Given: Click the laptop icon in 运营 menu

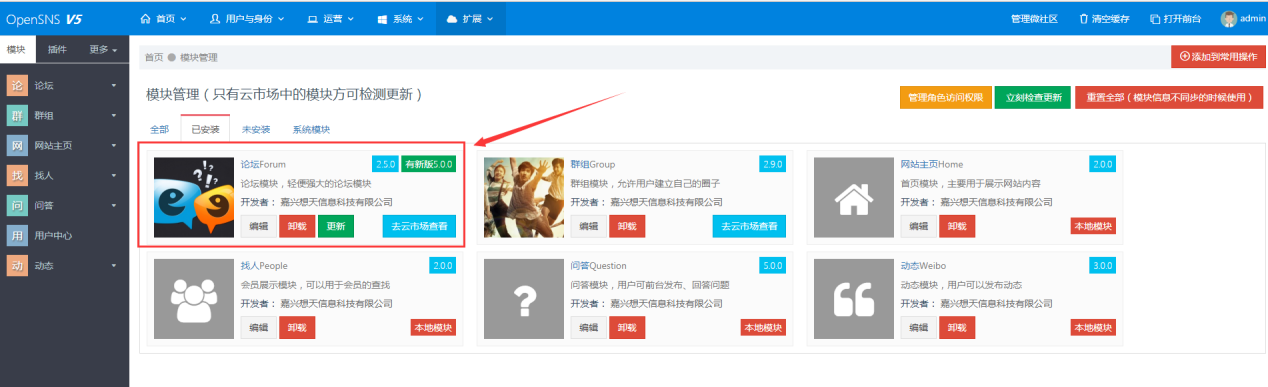Looking at the screenshot, I should 313,18.
